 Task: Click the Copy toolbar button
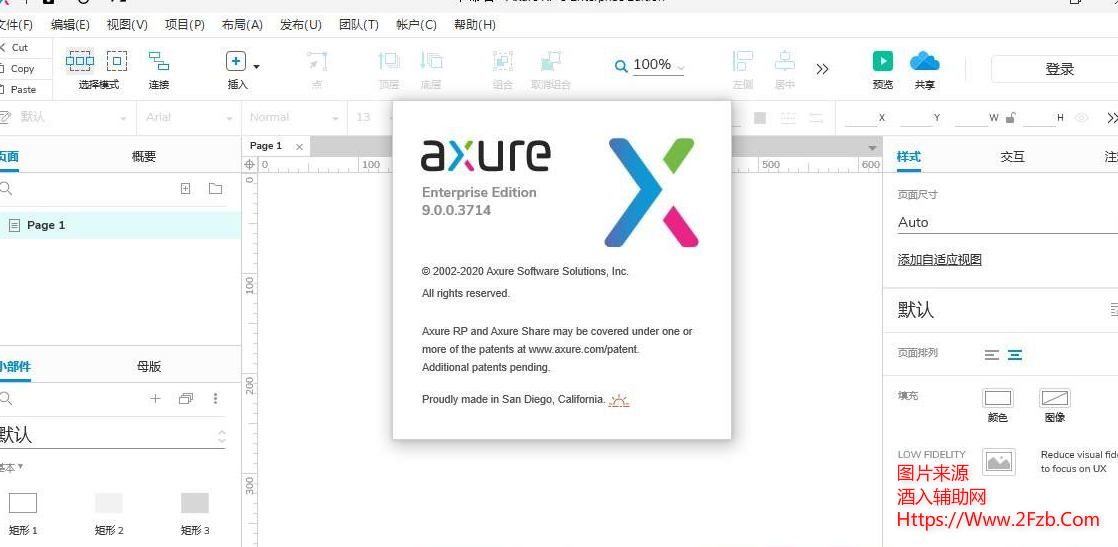[17, 68]
